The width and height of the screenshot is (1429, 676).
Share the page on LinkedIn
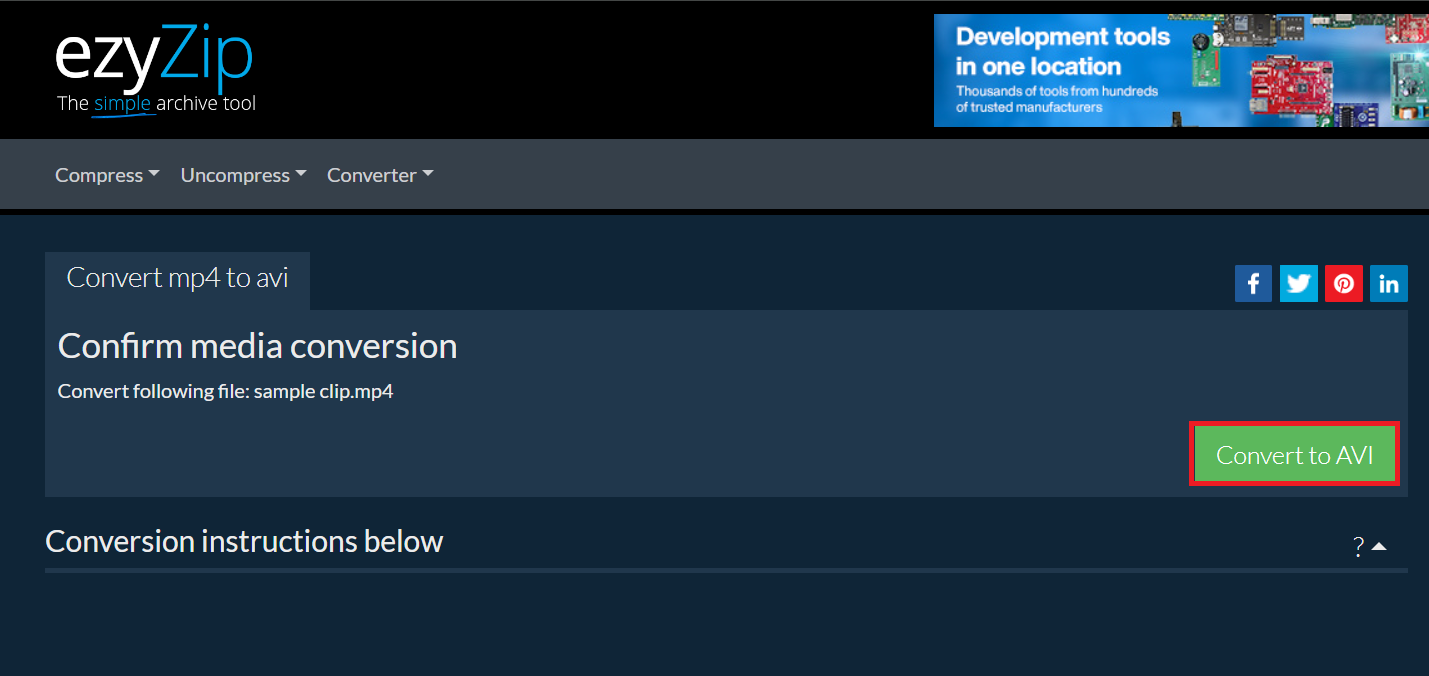point(1388,283)
